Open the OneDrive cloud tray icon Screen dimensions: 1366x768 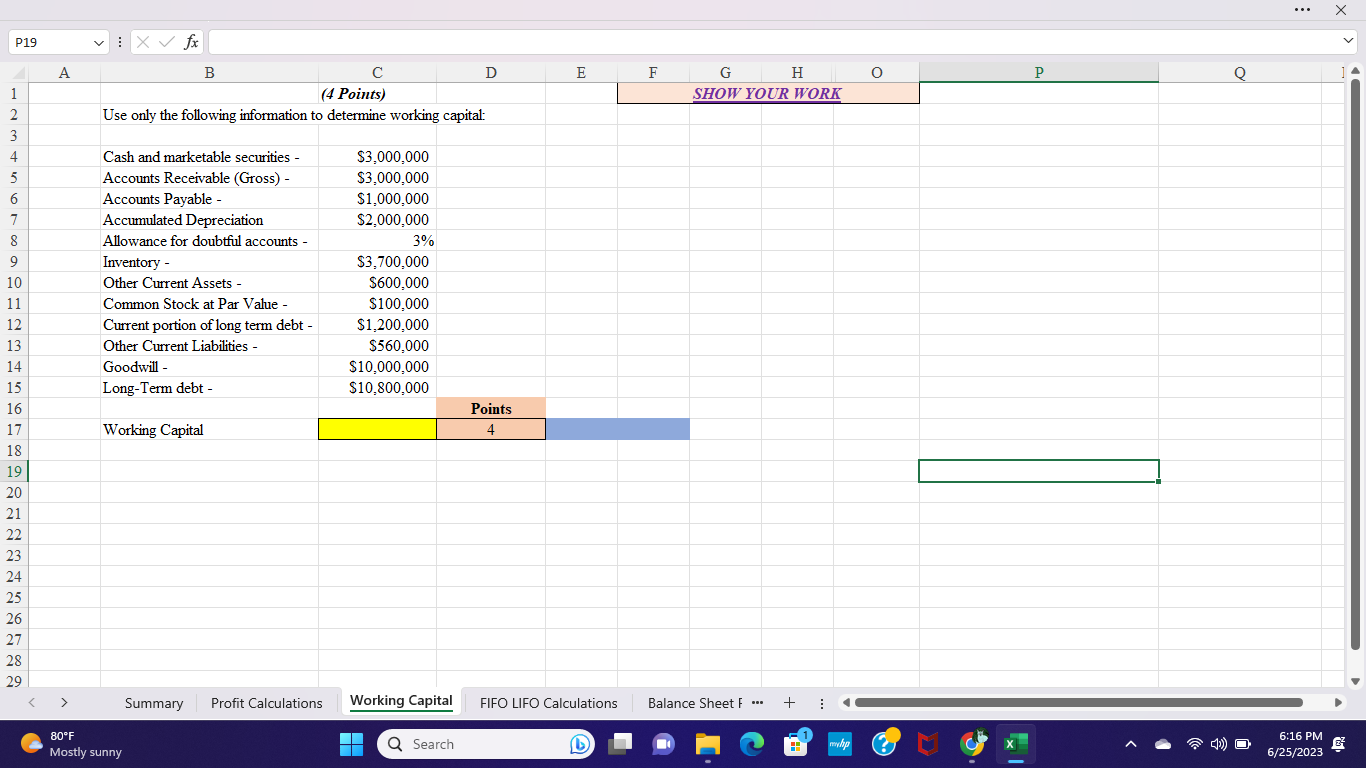tap(1162, 745)
